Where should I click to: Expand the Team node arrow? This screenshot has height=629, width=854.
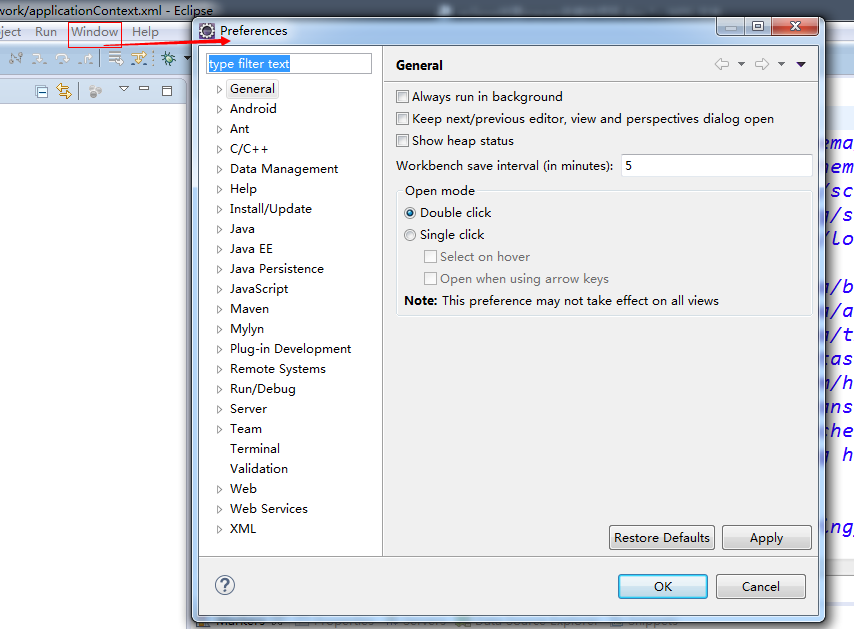click(219, 429)
